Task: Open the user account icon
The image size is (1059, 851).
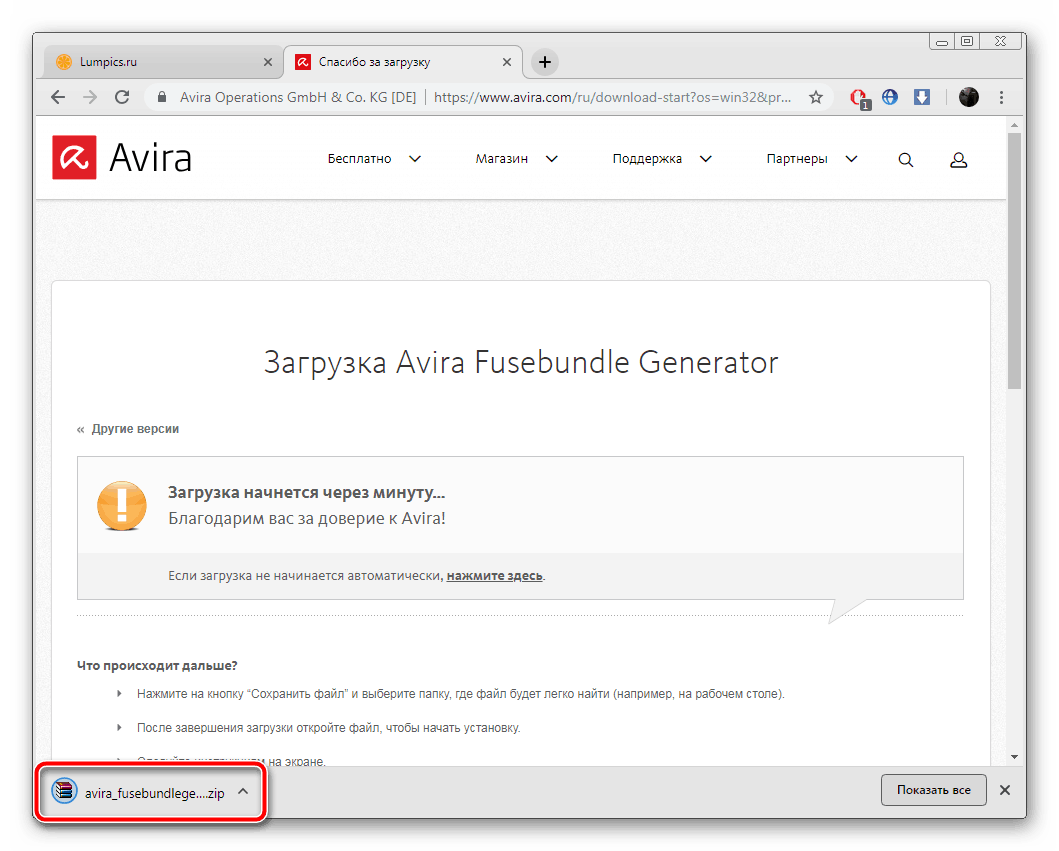Action: pyautogui.click(x=958, y=160)
